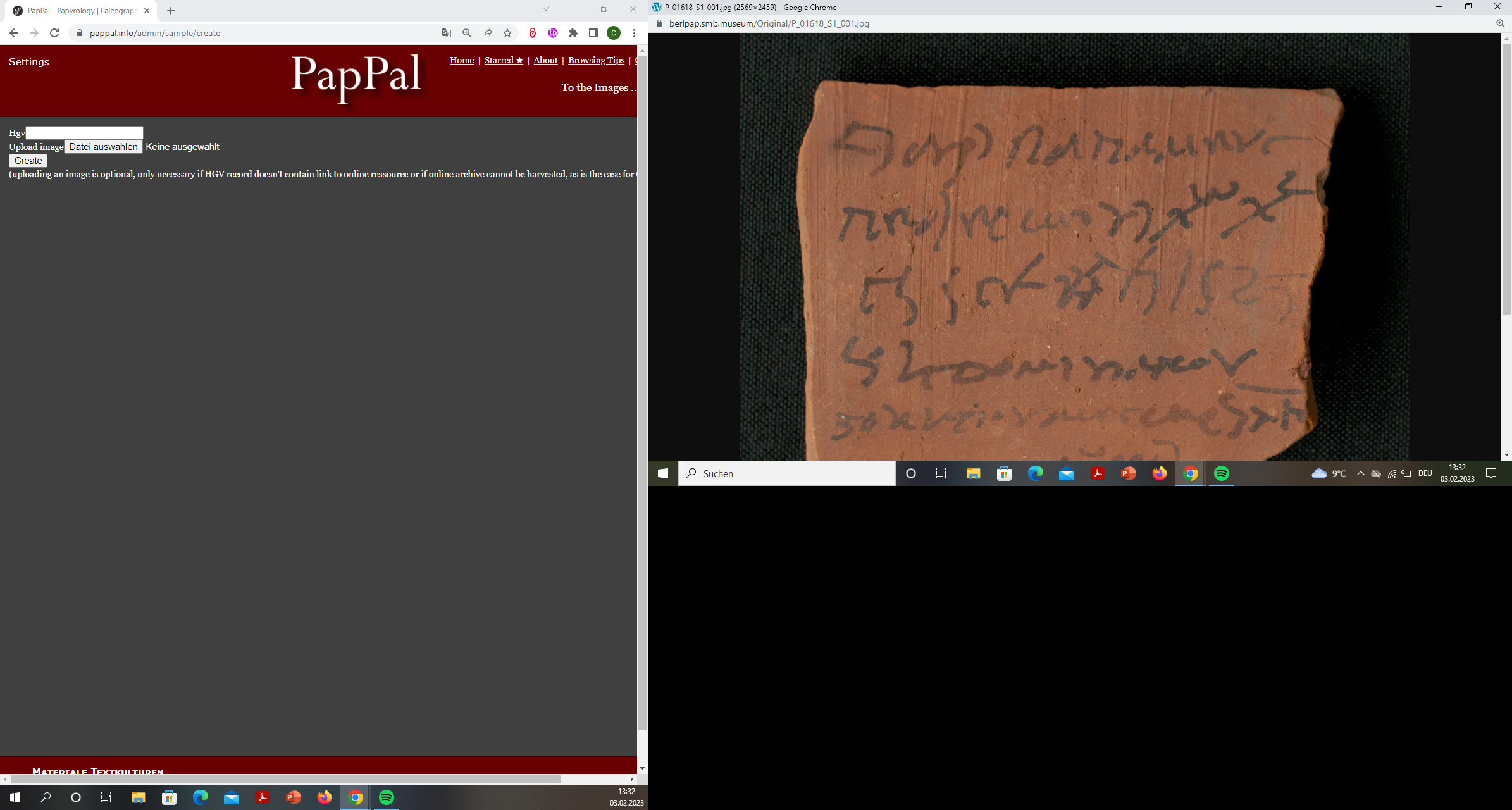Close the PapPal browser tab
The width and height of the screenshot is (1512, 810).
(147, 11)
